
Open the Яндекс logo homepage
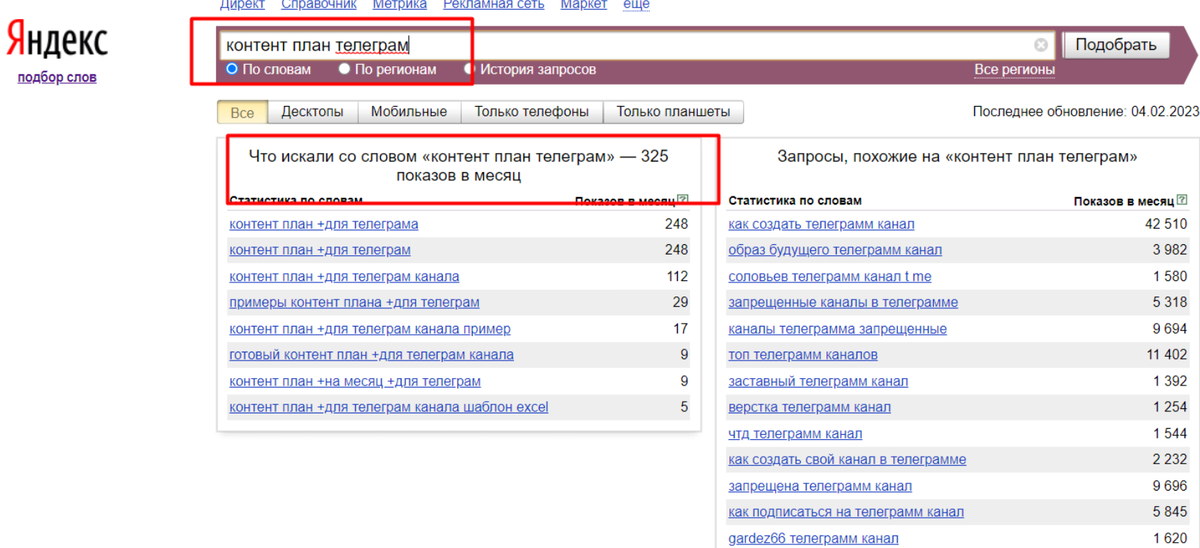click(57, 41)
